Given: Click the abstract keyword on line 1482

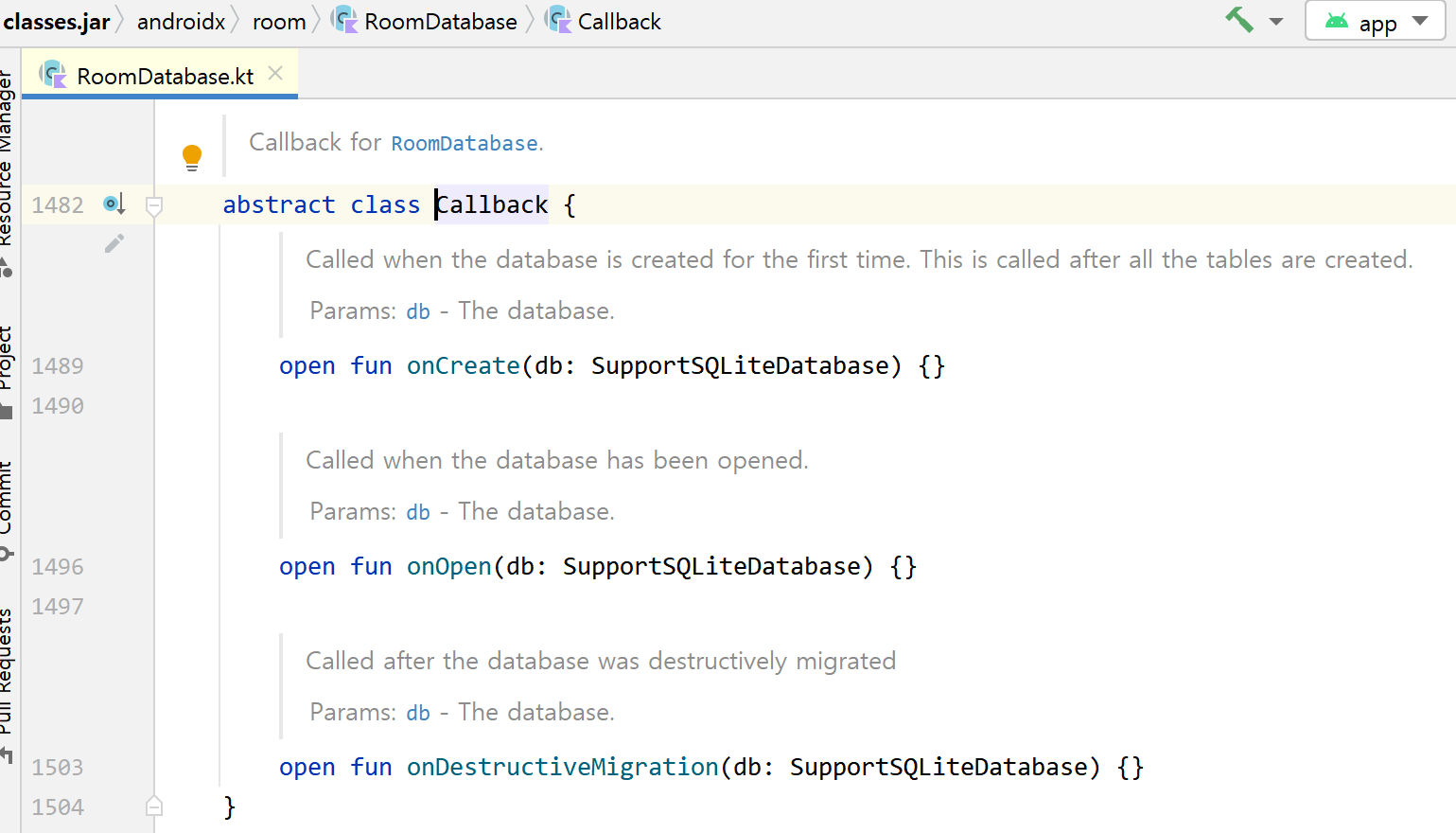Looking at the screenshot, I should coord(279,204).
